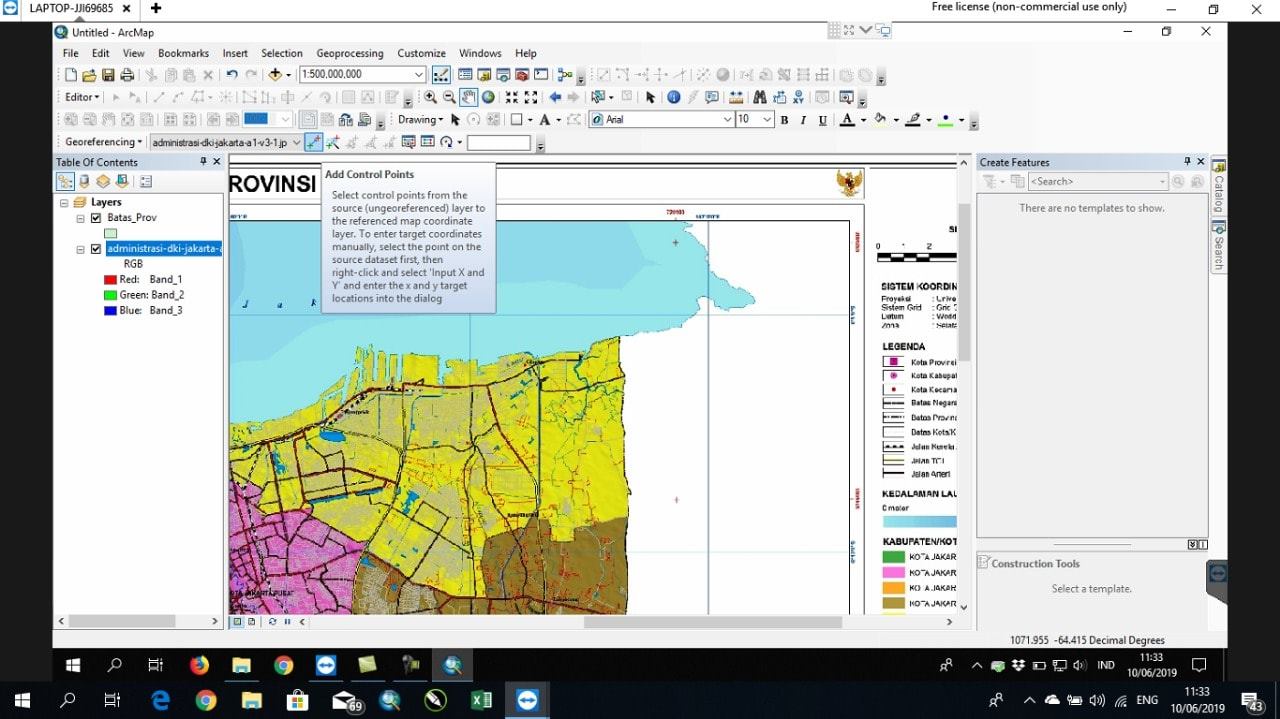Open the Editor Toolbar icon beside scale box
Screen dimensions: 1280x719
441,74
